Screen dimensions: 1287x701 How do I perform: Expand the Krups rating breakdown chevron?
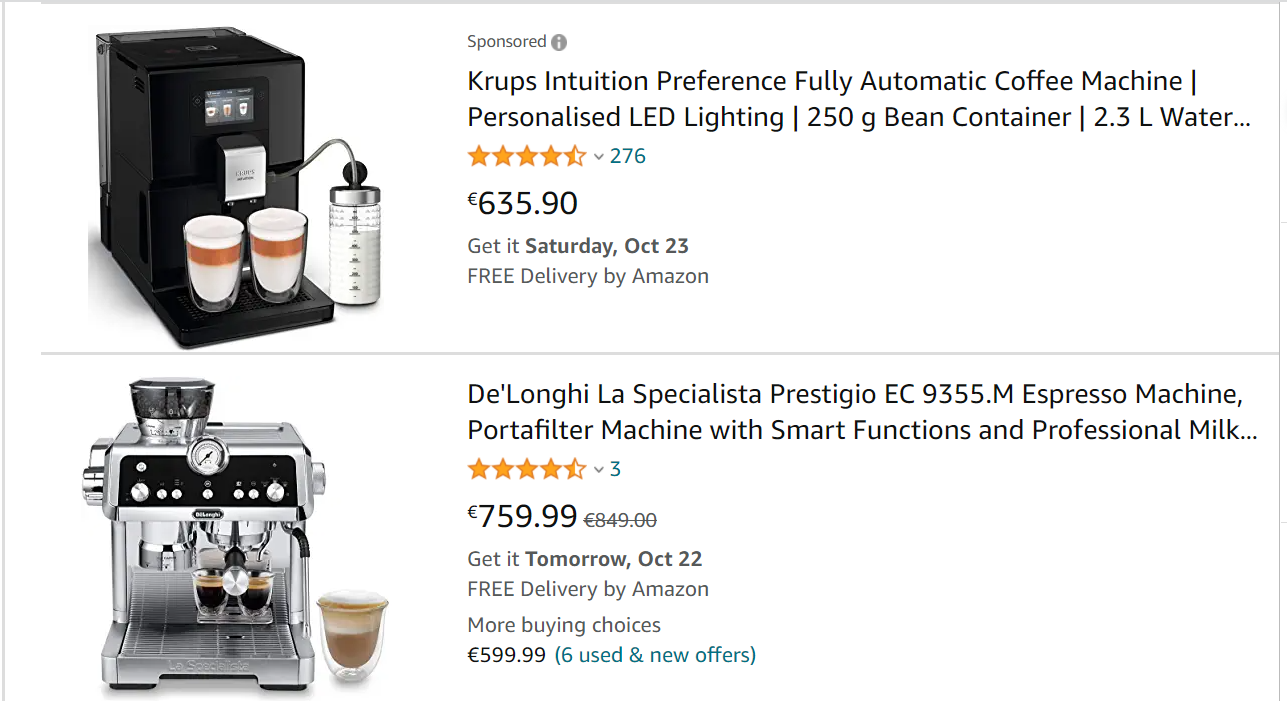click(x=599, y=157)
